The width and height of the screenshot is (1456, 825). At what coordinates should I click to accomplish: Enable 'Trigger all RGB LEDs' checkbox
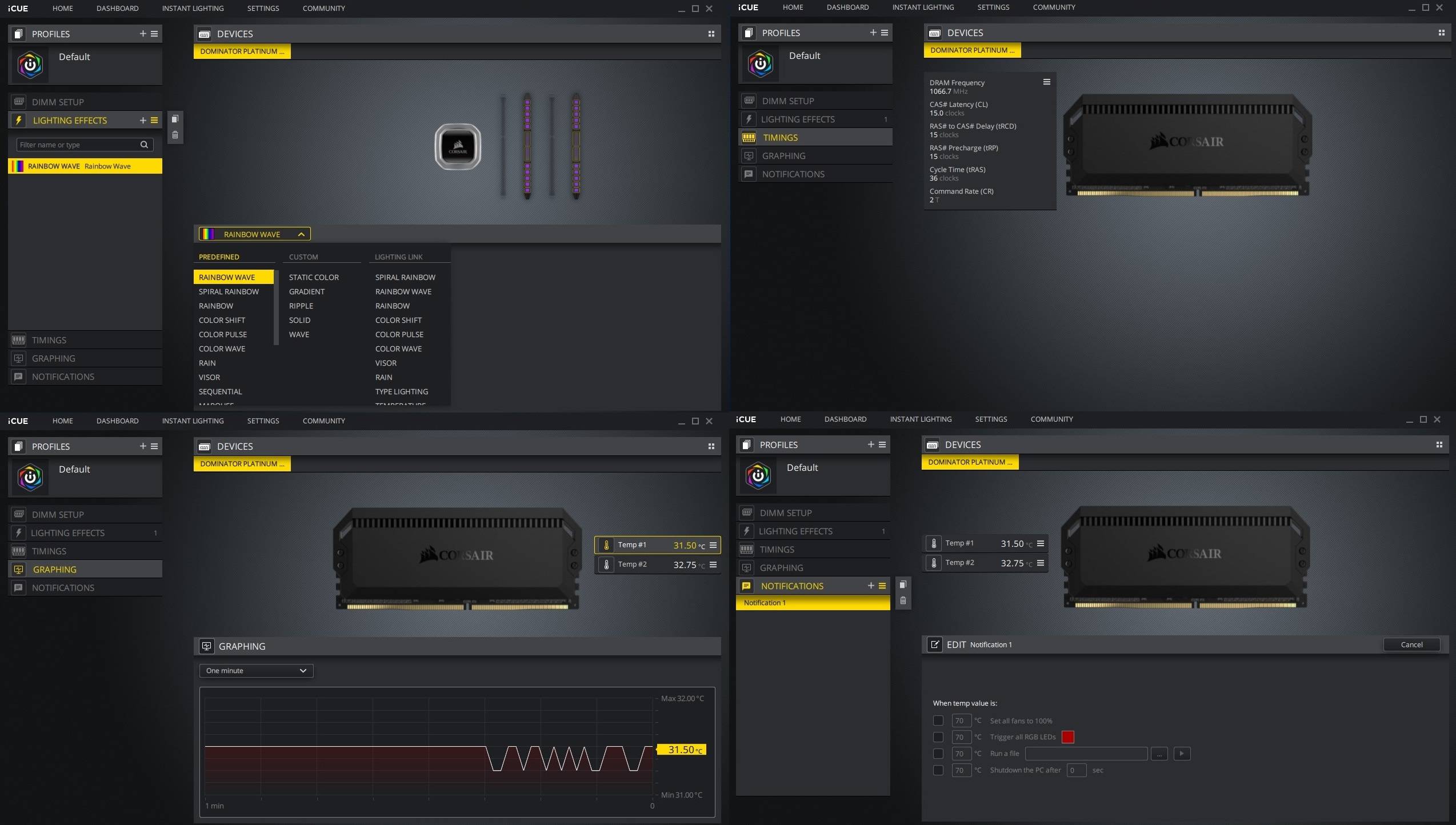click(938, 737)
